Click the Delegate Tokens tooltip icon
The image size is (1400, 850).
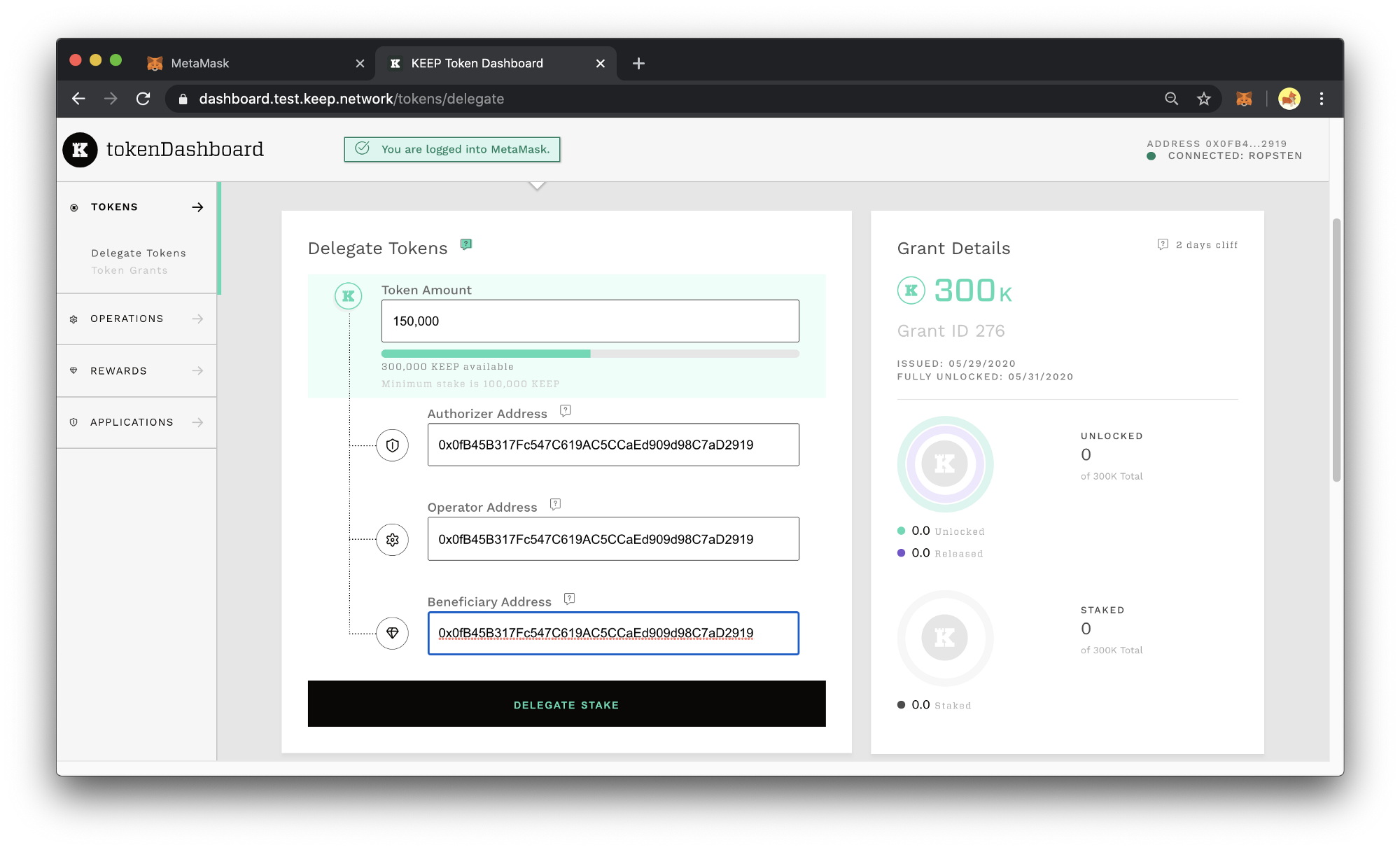[x=466, y=244]
